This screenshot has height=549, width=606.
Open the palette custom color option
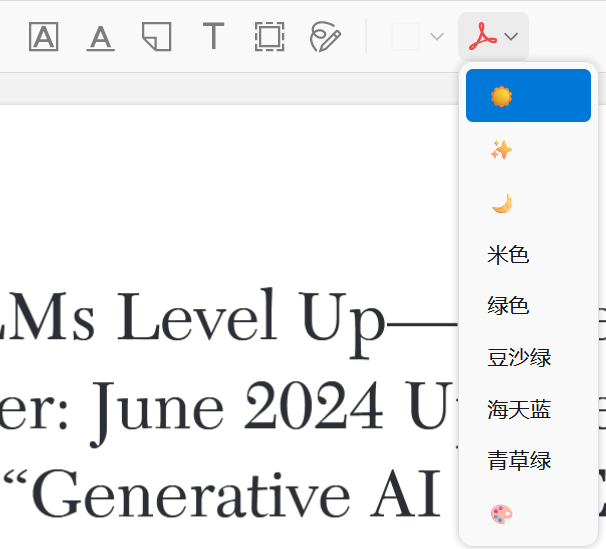(528, 514)
